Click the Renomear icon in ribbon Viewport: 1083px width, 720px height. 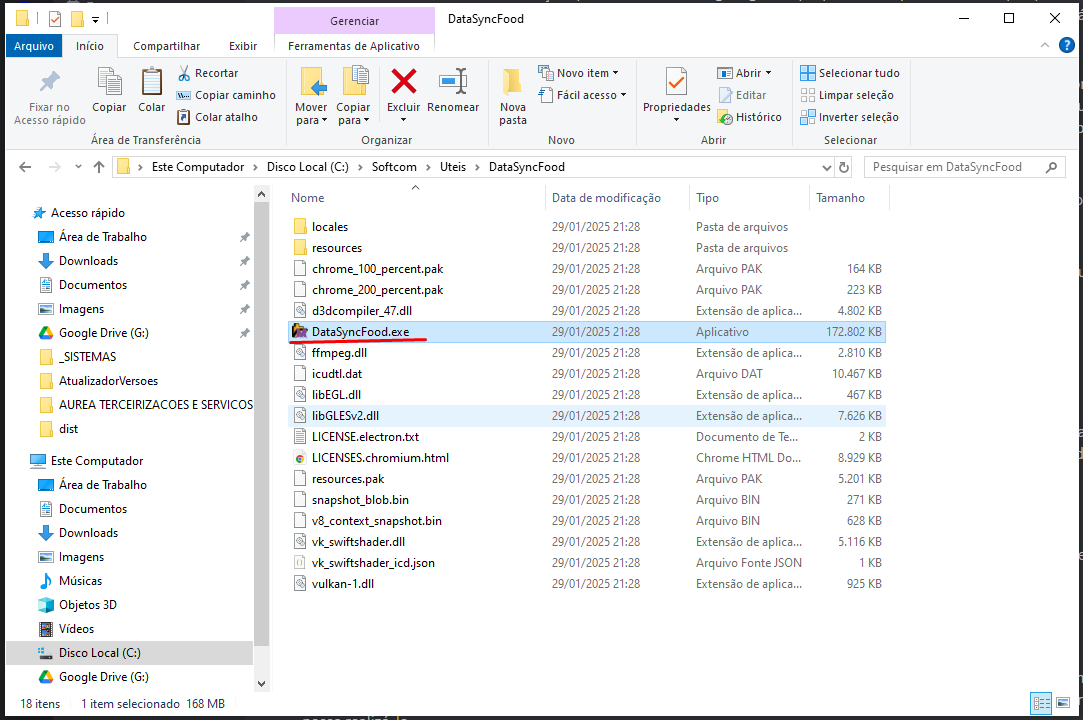pyautogui.click(x=453, y=82)
